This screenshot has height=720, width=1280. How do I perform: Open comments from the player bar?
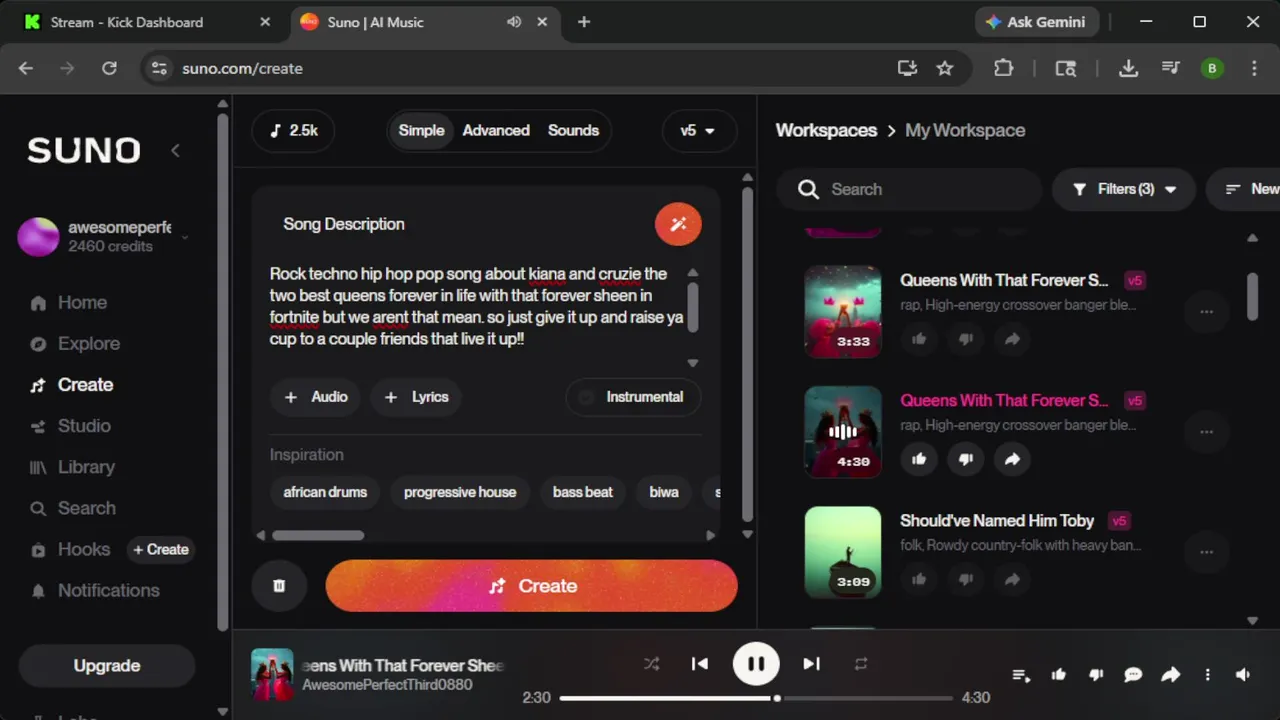pyautogui.click(x=1133, y=675)
